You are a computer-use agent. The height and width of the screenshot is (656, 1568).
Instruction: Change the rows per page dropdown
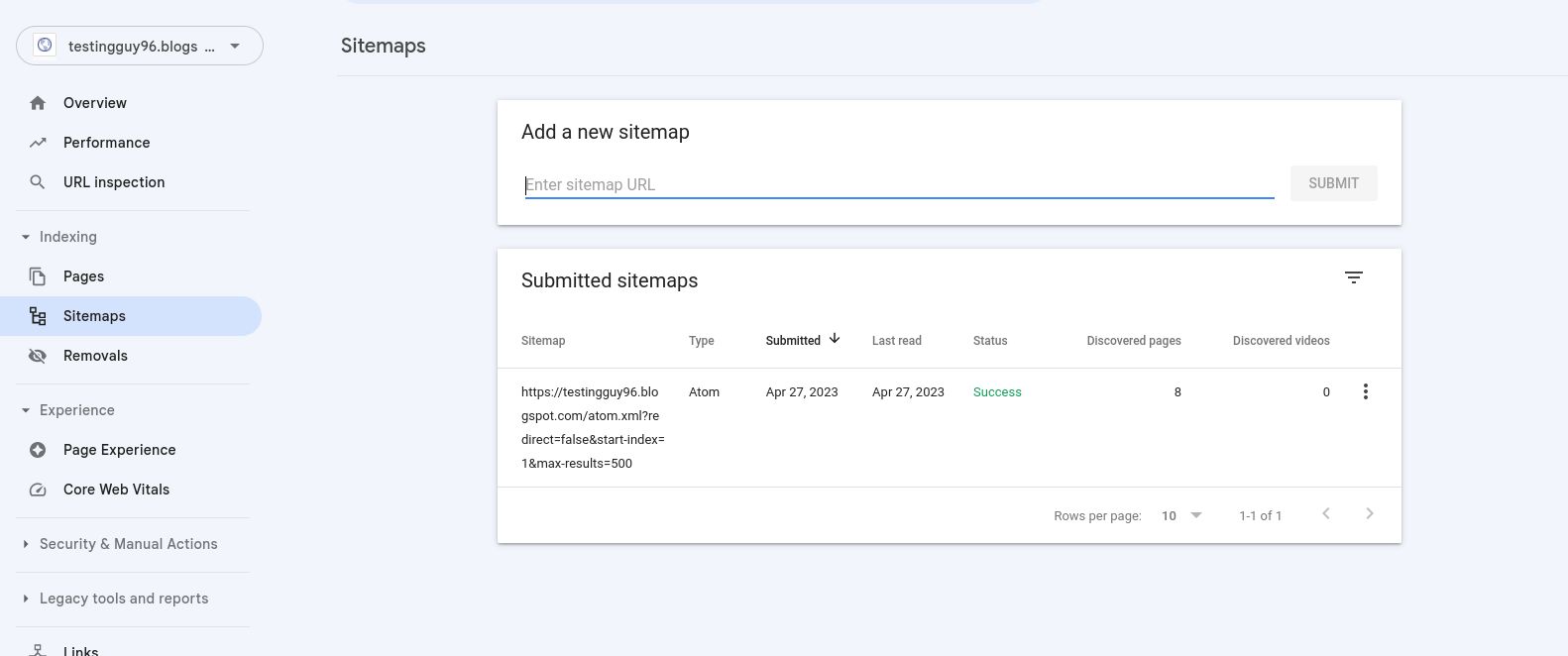[1180, 515]
